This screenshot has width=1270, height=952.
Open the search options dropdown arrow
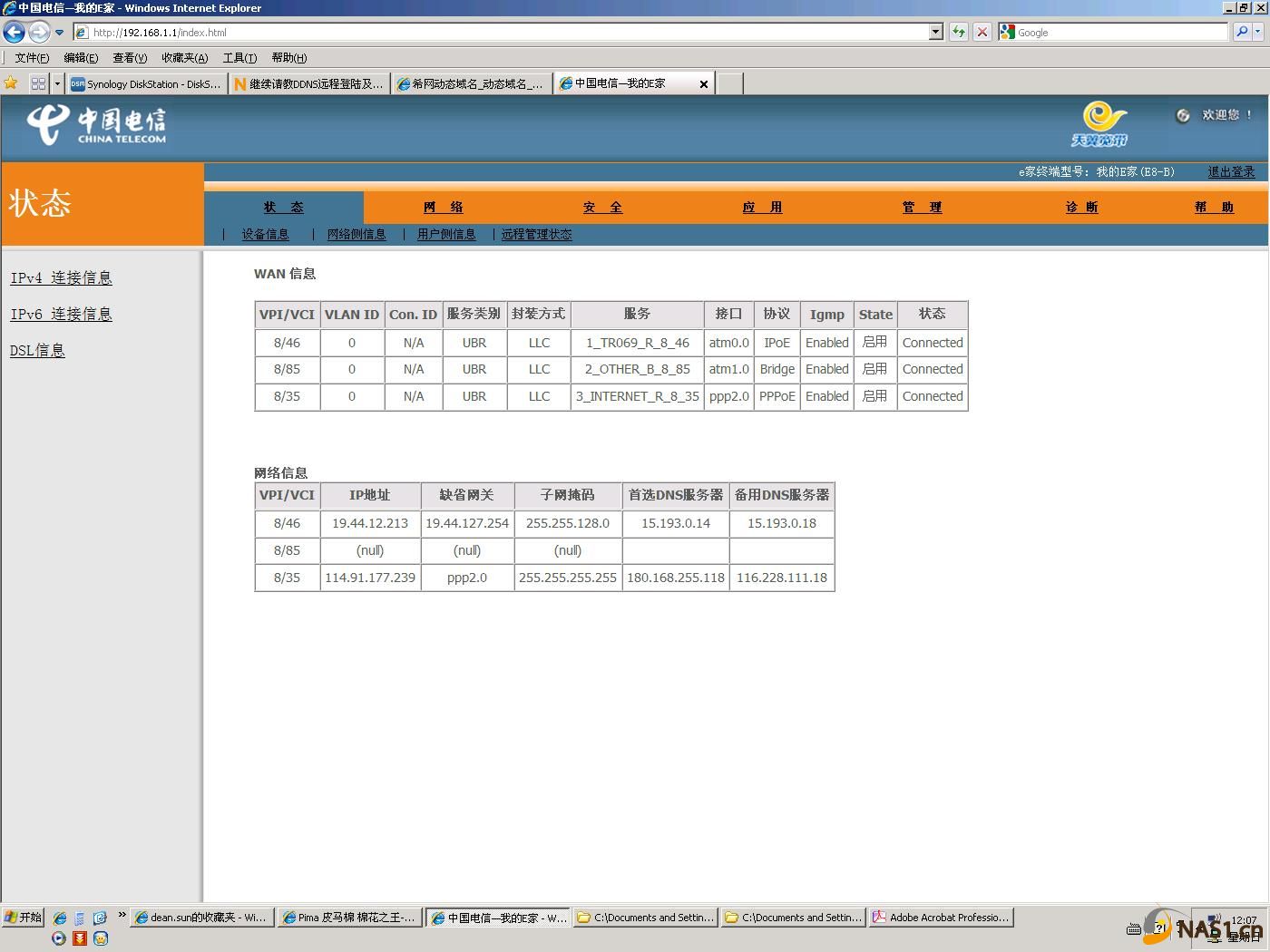[1258, 32]
